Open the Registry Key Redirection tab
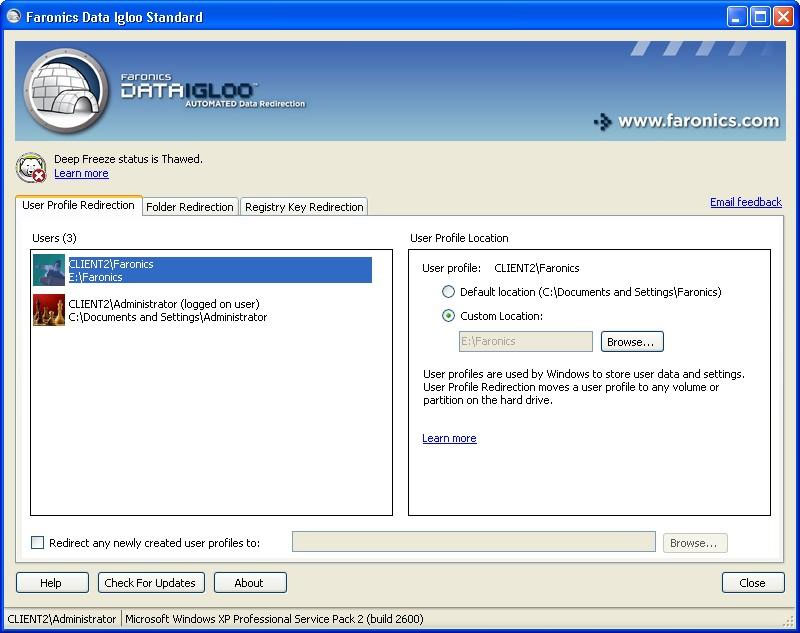The width and height of the screenshot is (800, 633). 304,207
